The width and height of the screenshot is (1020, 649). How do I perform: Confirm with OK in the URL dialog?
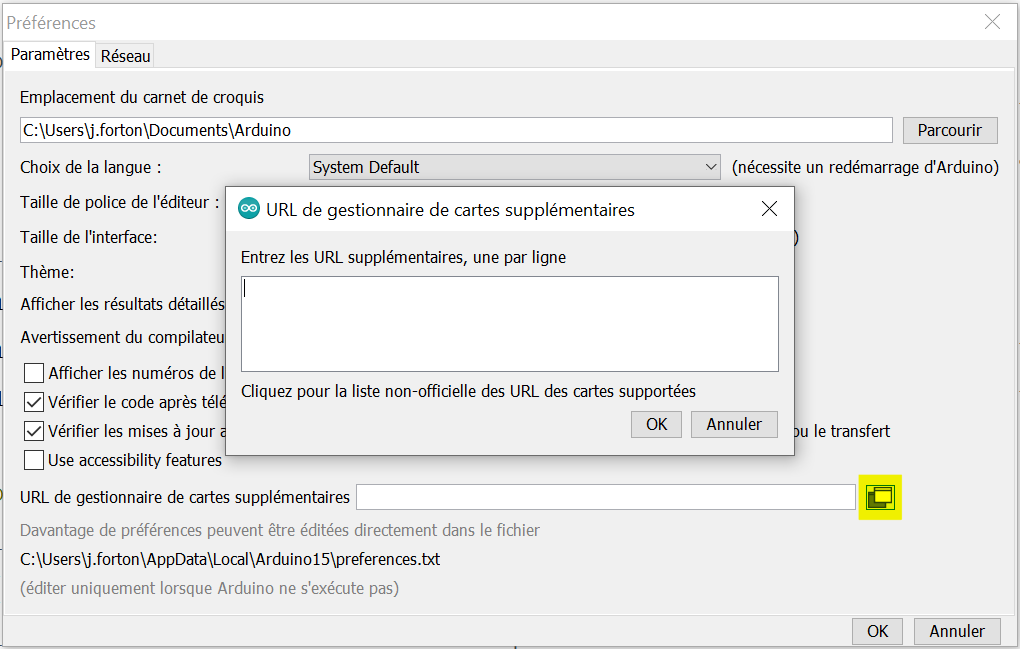point(656,424)
